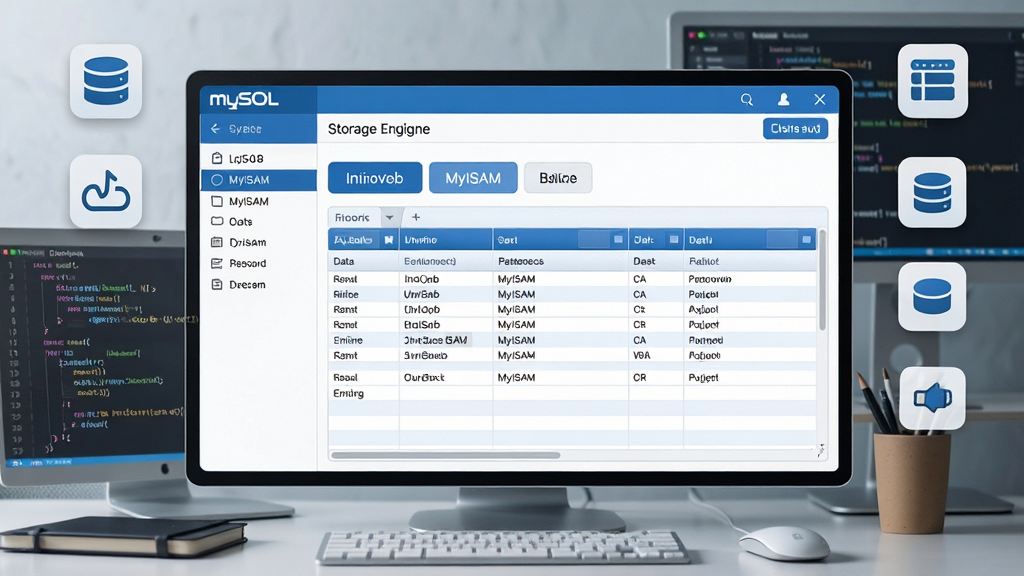Click database cylinder tile above megaphone tile

coord(932,296)
